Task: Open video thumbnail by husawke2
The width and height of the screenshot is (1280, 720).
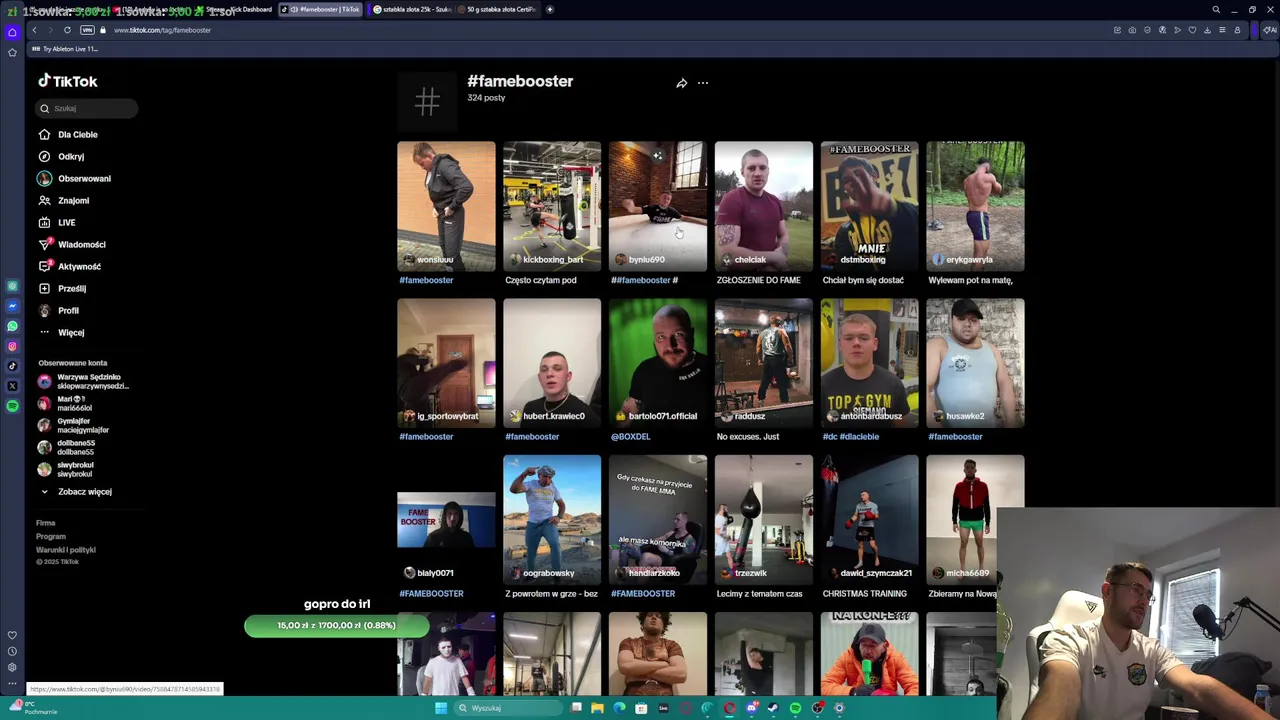Action: click(x=975, y=362)
